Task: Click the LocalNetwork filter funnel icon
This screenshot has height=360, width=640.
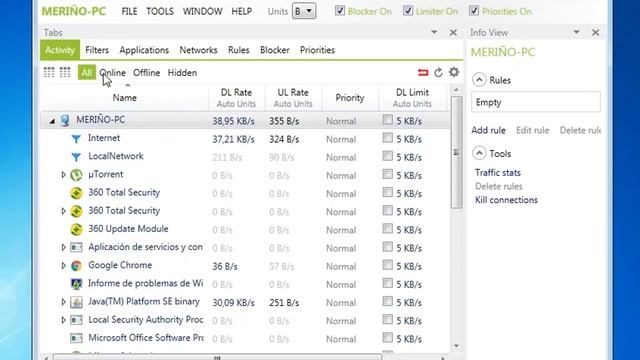Action: point(76,157)
